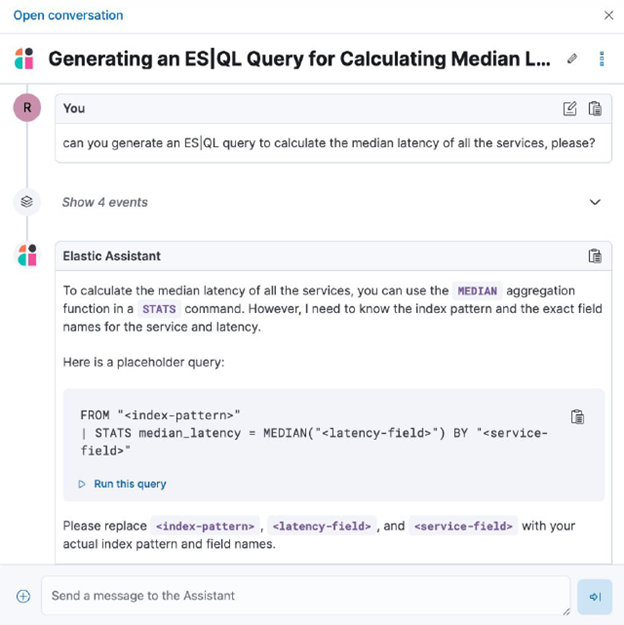
Task: Edit the You message with pencil-square icon
Action: point(570,108)
